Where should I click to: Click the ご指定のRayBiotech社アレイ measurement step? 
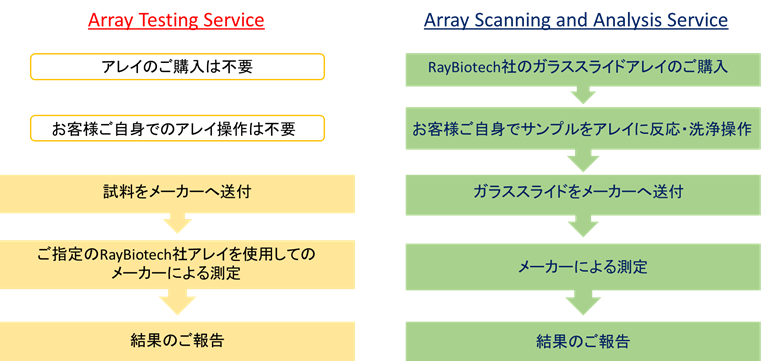(177, 264)
